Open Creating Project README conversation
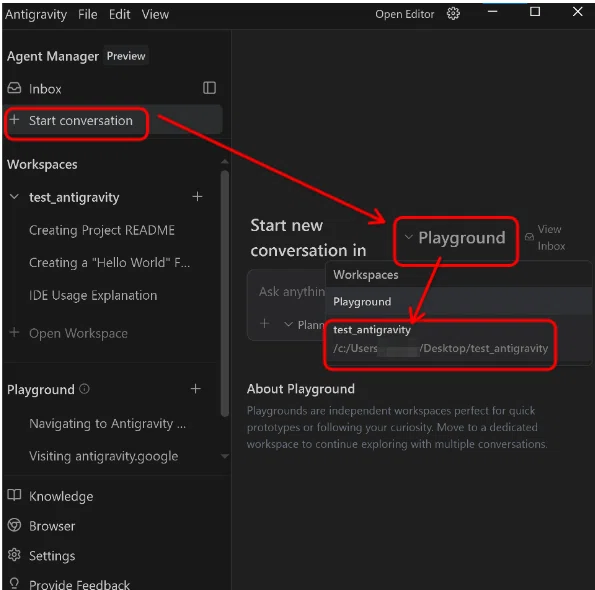The width and height of the screenshot is (595, 590). click(102, 230)
